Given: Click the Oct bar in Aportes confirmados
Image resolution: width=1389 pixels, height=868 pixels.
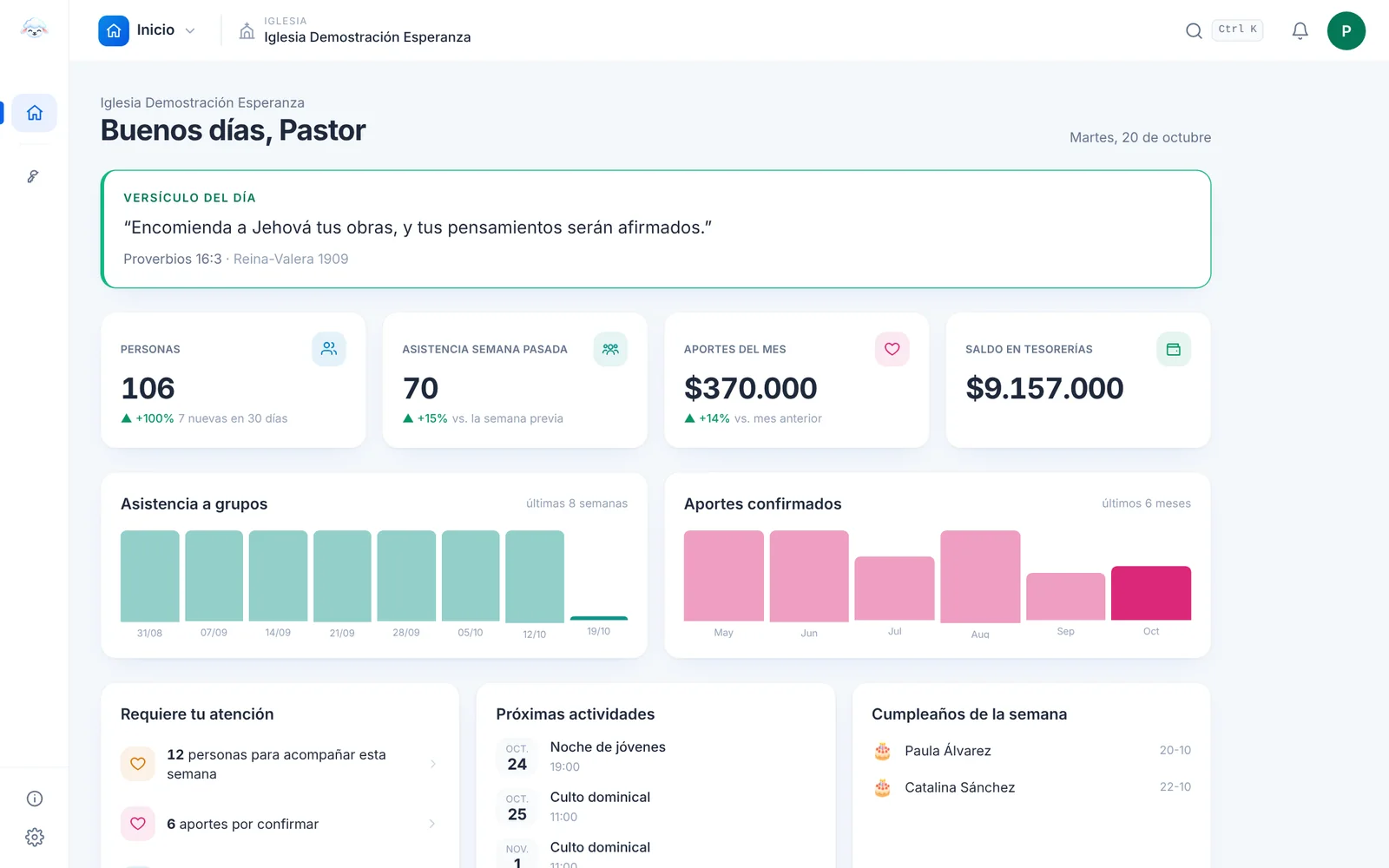Looking at the screenshot, I should pos(1151,593).
